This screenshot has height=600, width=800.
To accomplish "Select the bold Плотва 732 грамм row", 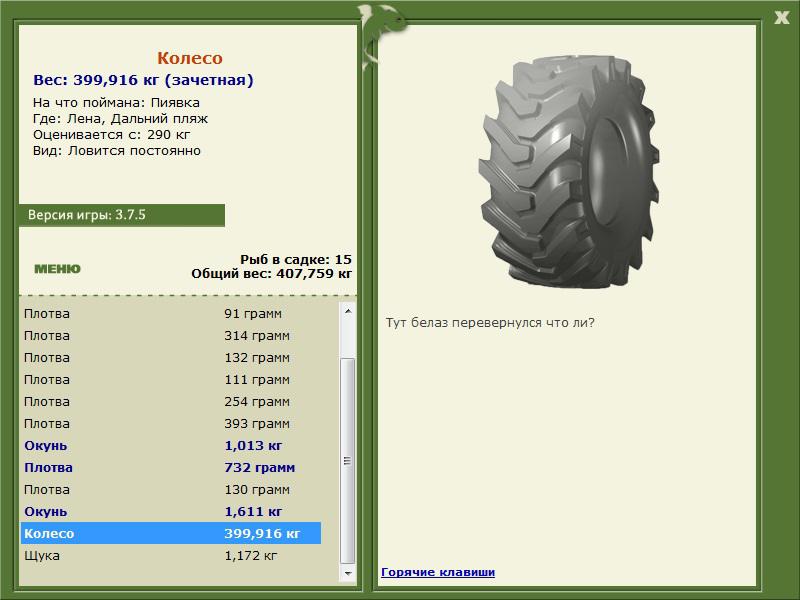I will click(x=170, y=467).
